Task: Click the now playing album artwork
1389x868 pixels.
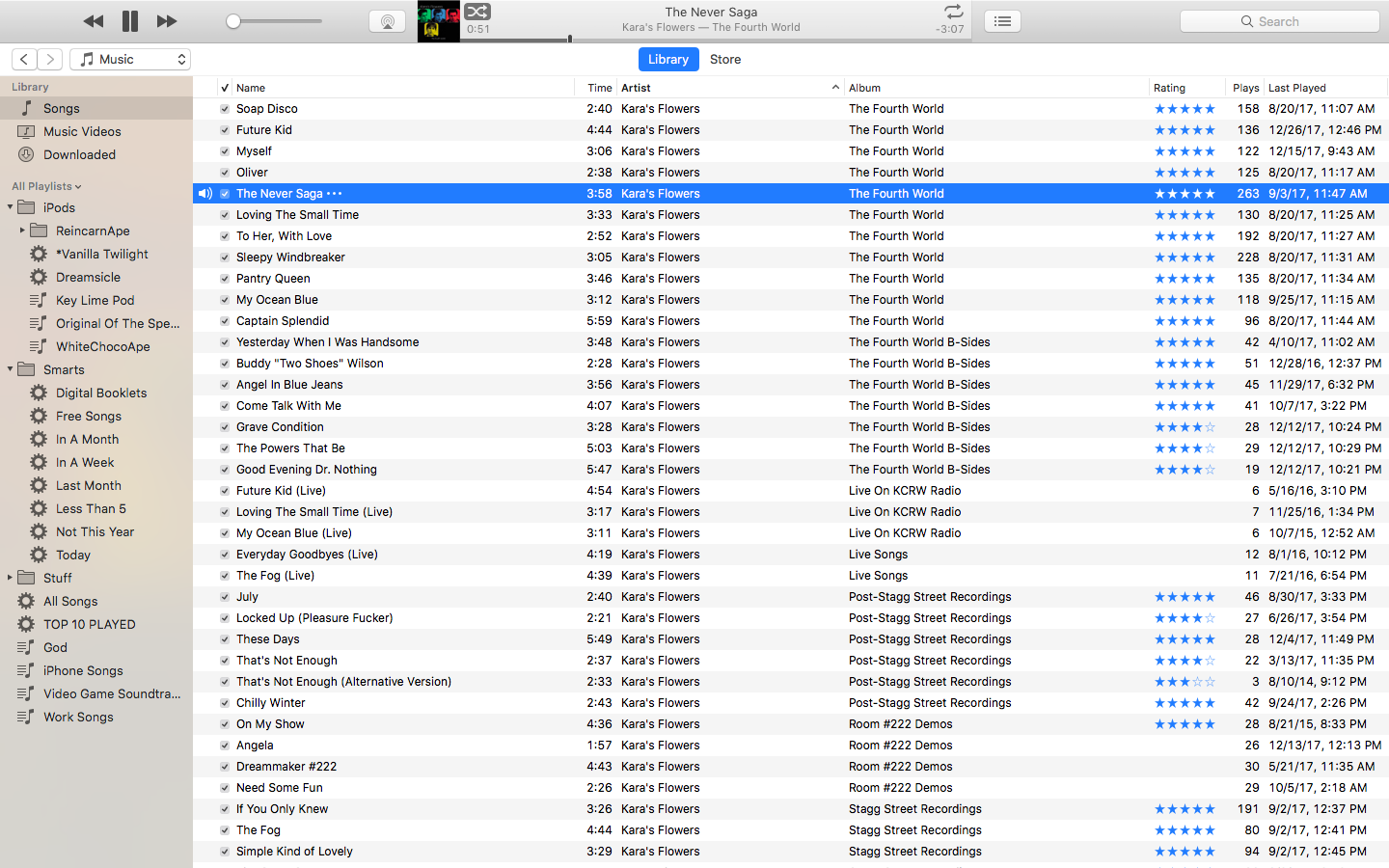Action: pos(439,21)
